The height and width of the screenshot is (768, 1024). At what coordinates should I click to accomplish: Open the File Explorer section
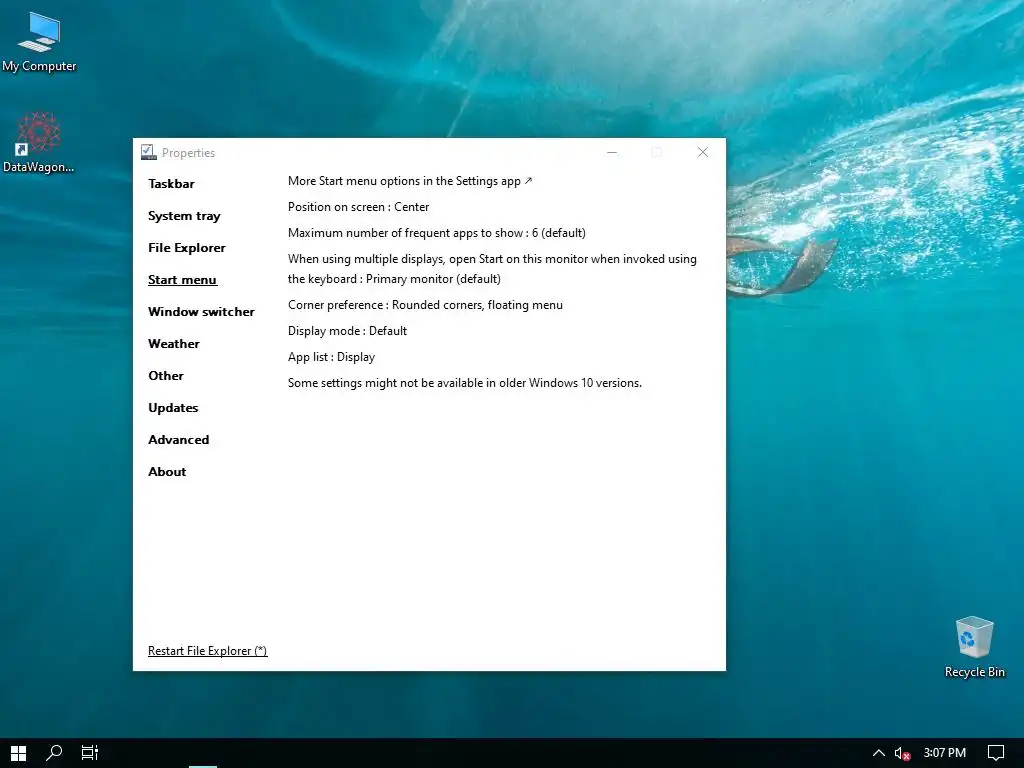coord(187,248)
